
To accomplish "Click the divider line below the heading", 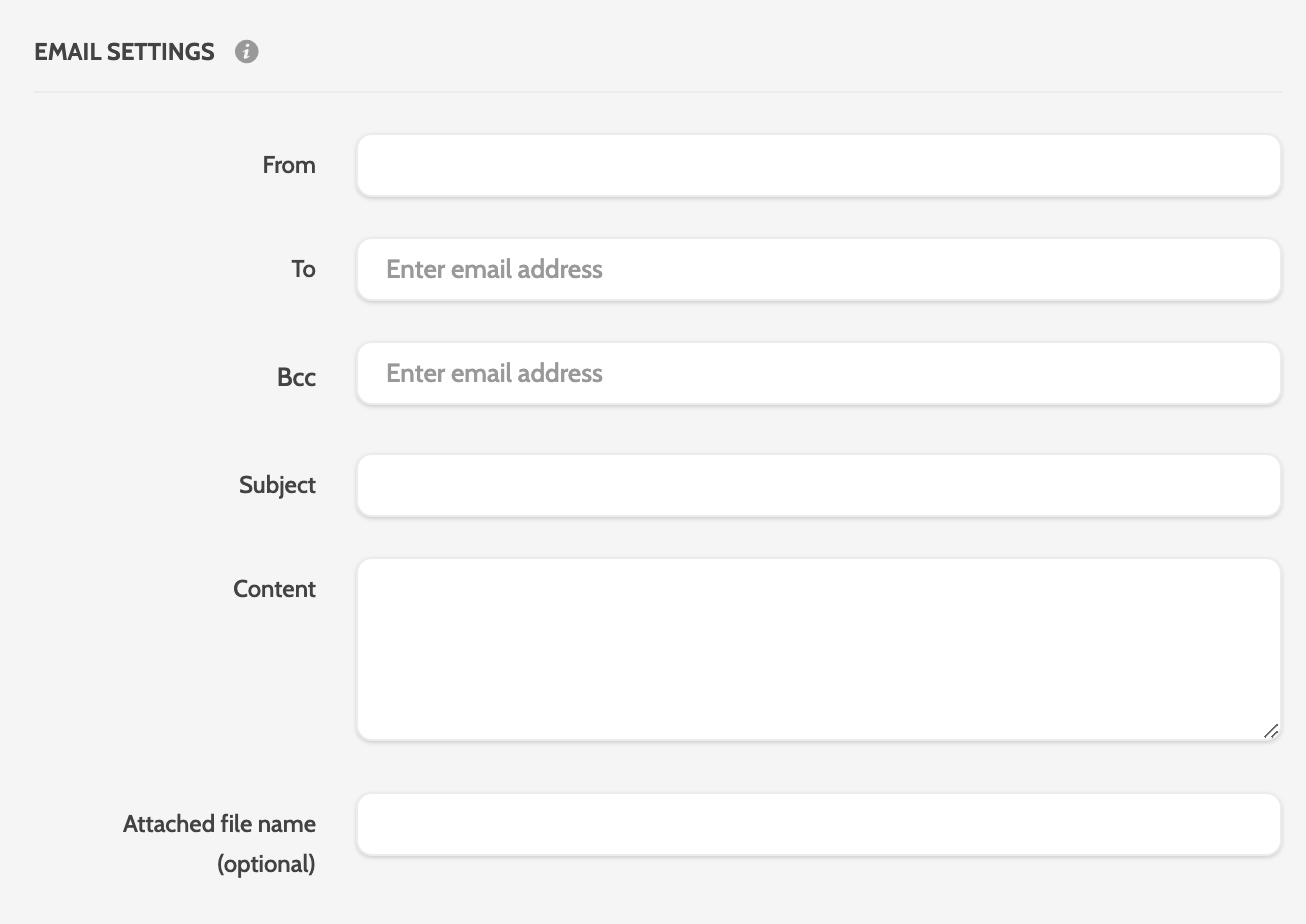I will click(658, 92).
